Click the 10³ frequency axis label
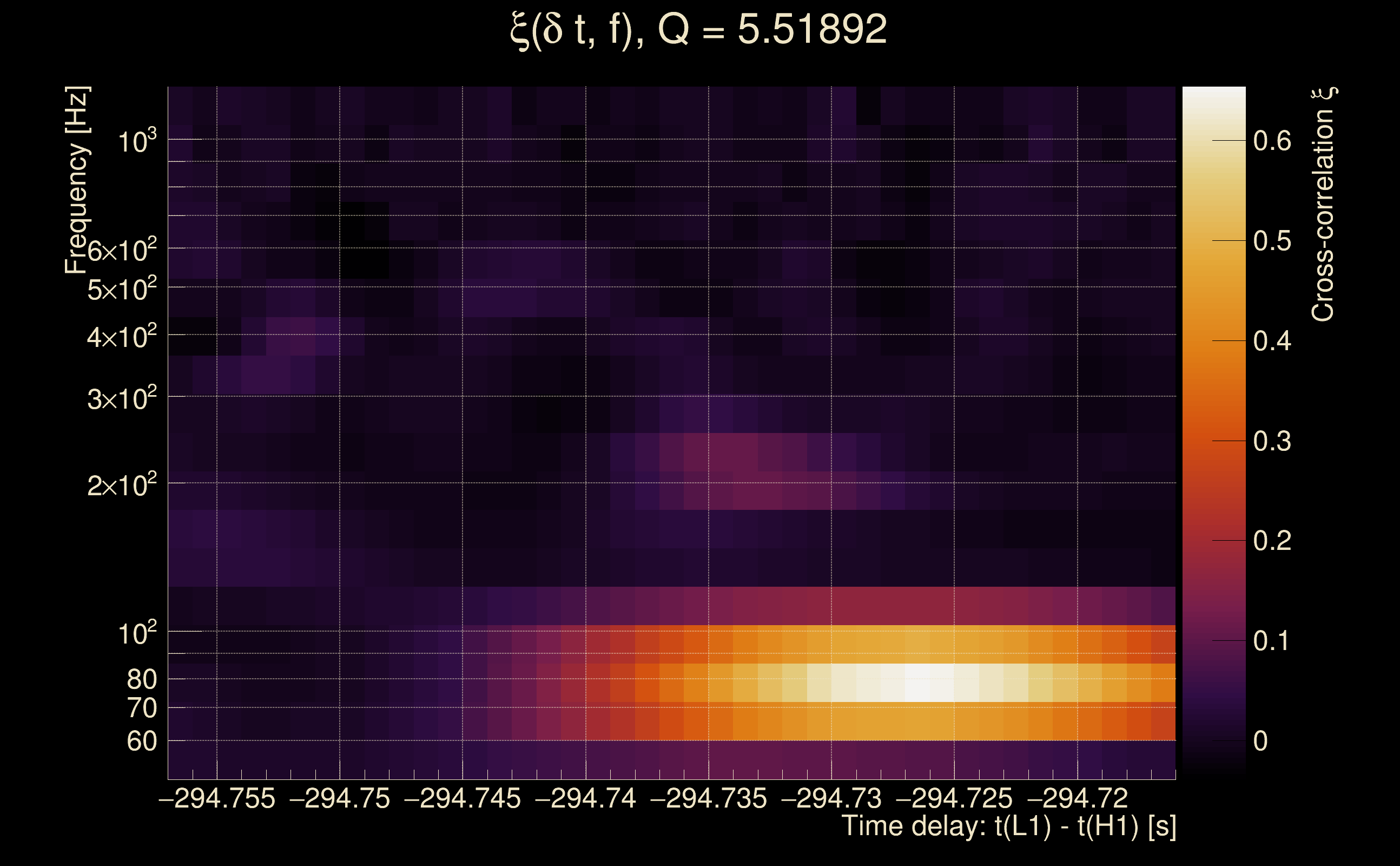The image size is (1400, 866). [x=136, y=141]
